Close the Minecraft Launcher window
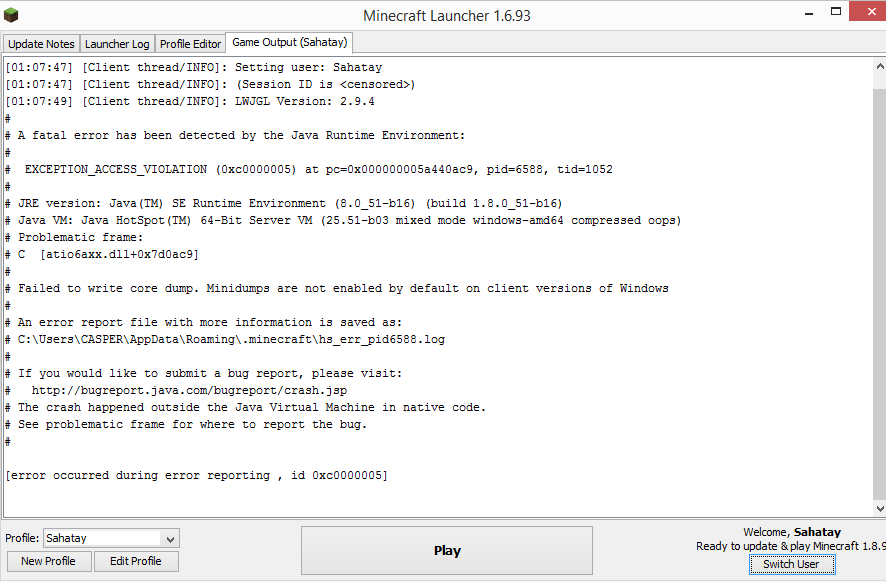Screen dimensions: 886x583 pos(870,11)
